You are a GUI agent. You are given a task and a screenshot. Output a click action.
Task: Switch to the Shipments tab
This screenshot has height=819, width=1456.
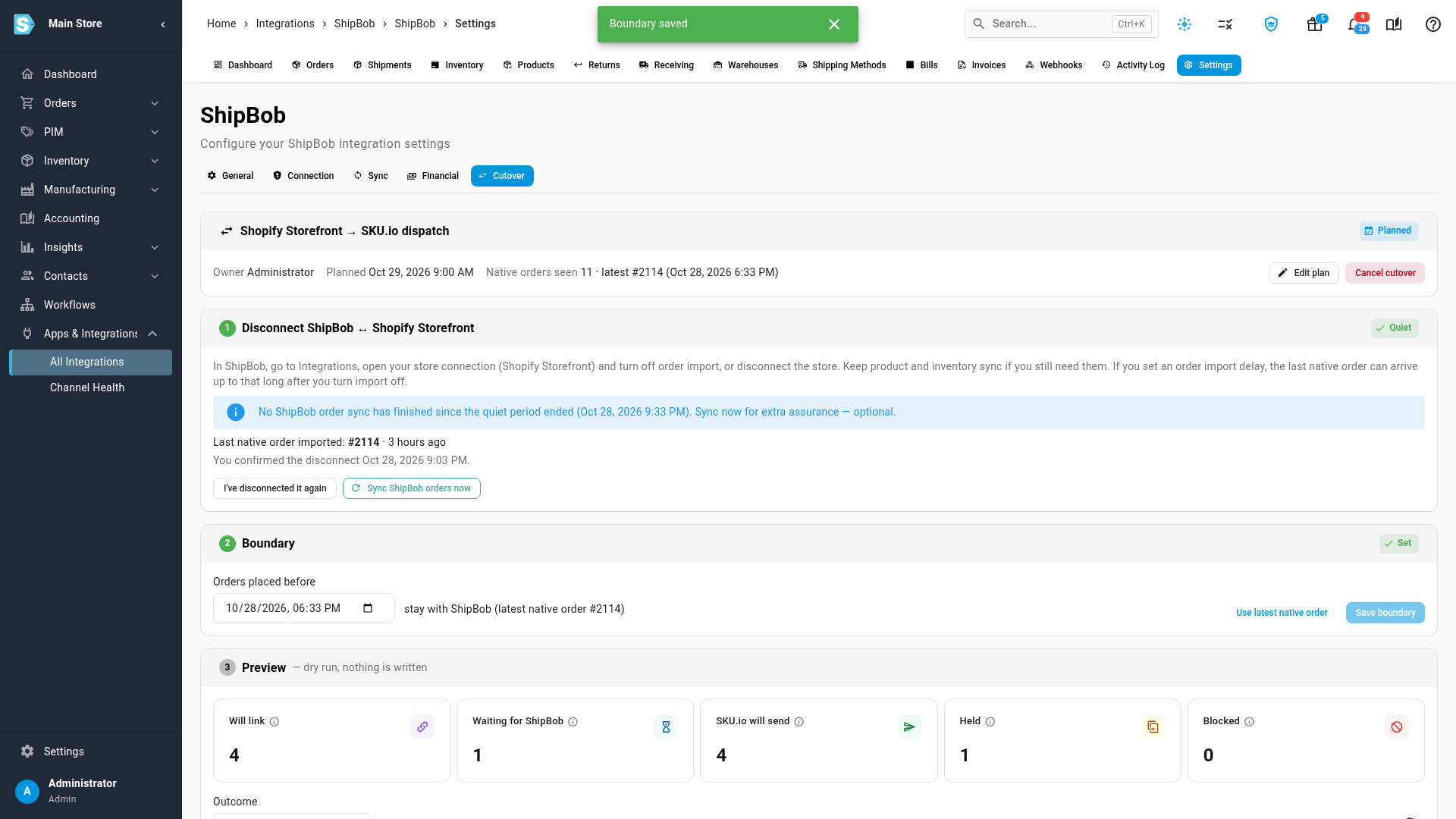382,65
